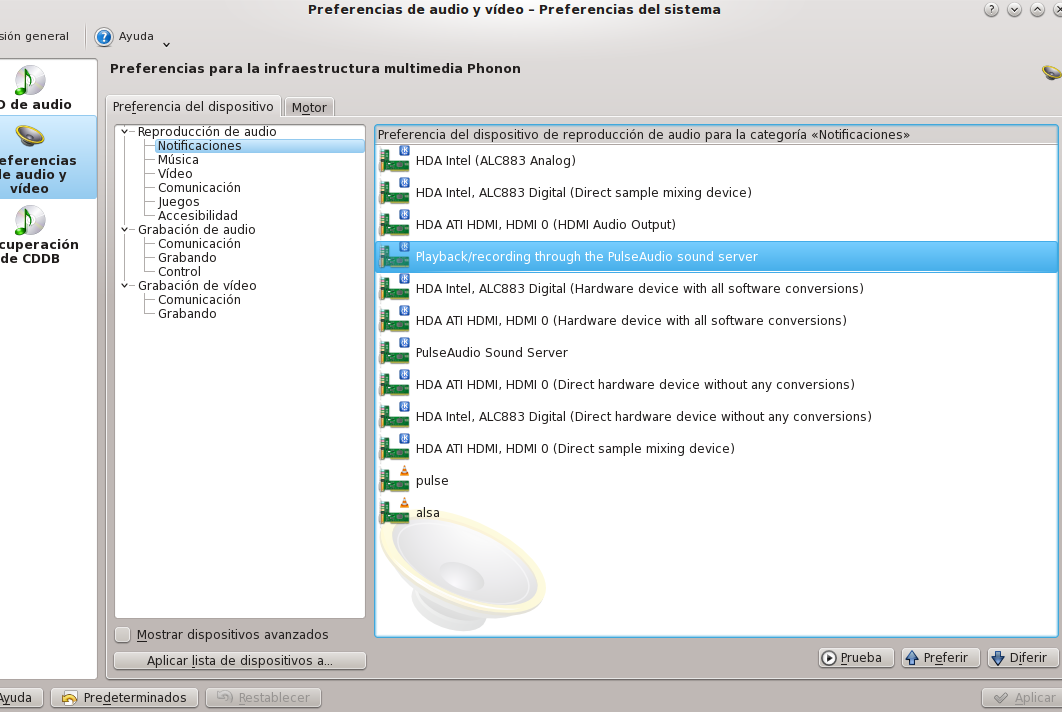The height and width of the screenshot is (712, 1062).
Task: Go back to Visión general
Action: coord(35,37)
